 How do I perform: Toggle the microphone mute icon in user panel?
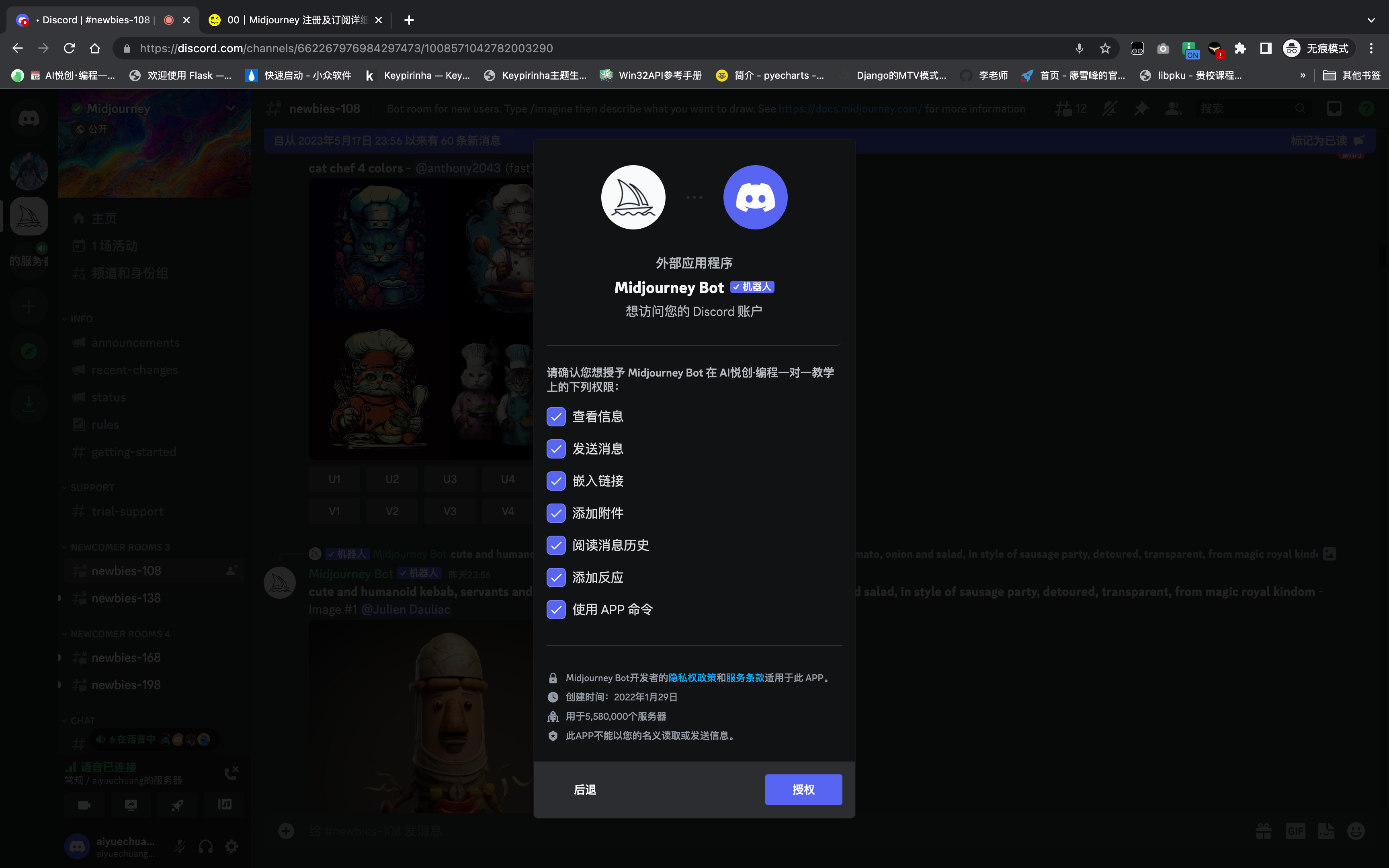[x=180, y=846]
